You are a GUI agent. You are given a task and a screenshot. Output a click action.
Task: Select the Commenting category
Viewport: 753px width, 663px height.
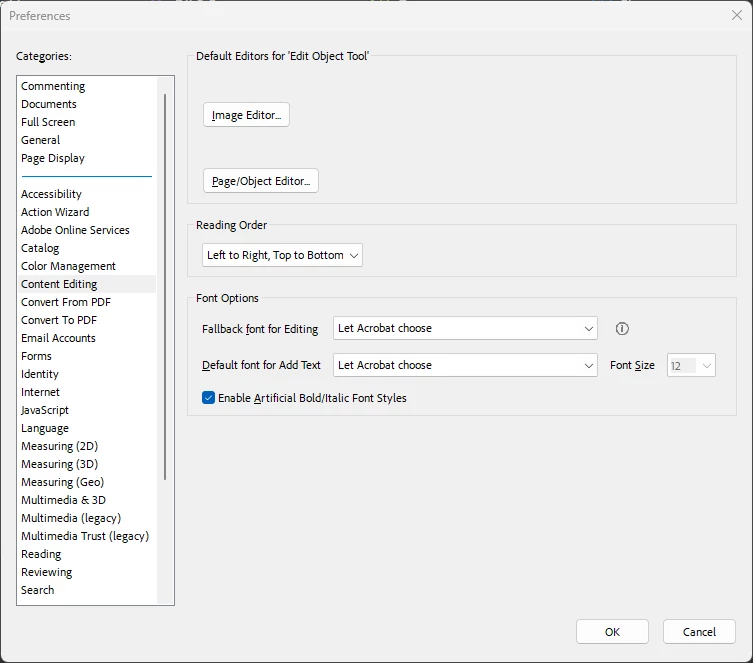(87, 86)
